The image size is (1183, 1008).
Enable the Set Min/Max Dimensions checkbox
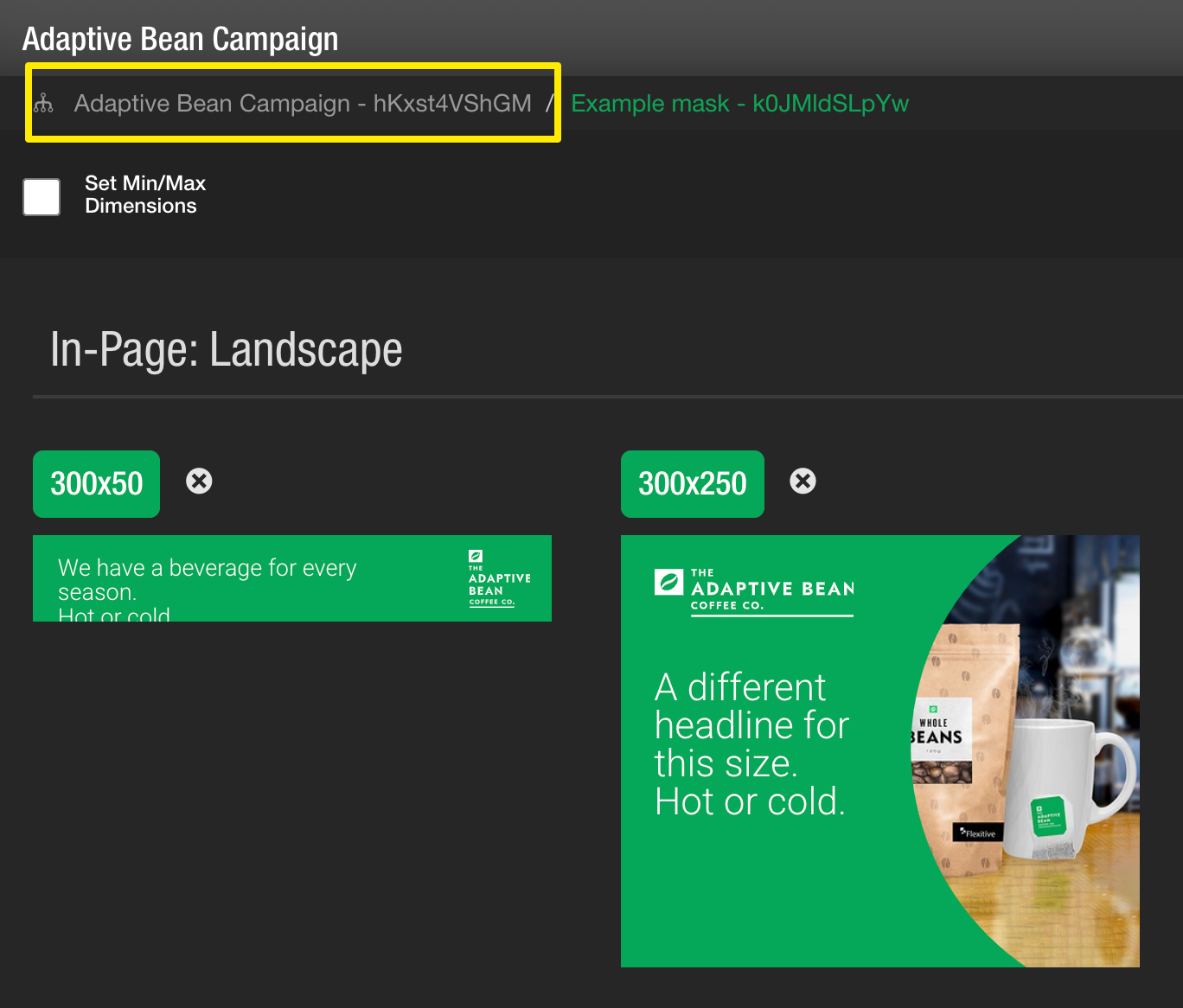tap(42, 197)
